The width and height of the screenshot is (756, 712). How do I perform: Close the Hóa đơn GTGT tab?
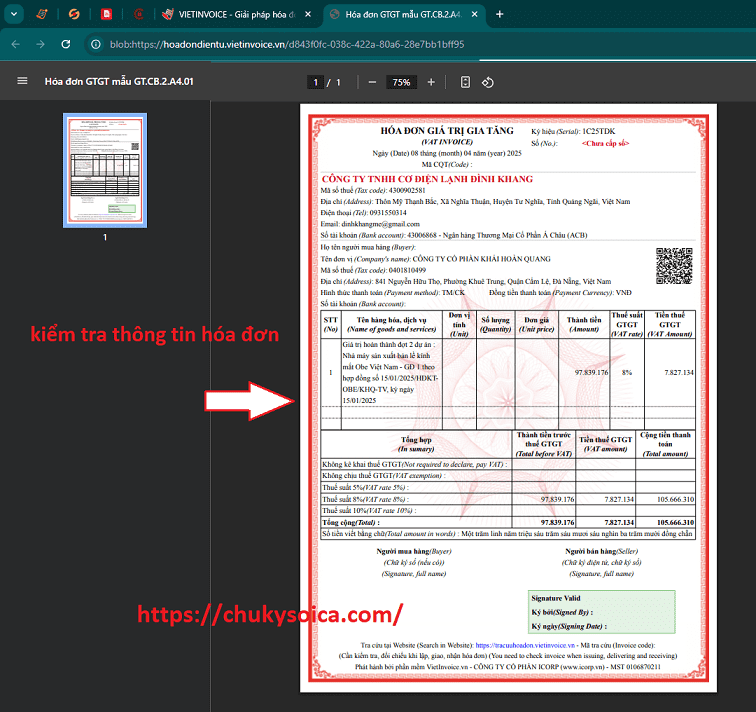tap(474, 14)
